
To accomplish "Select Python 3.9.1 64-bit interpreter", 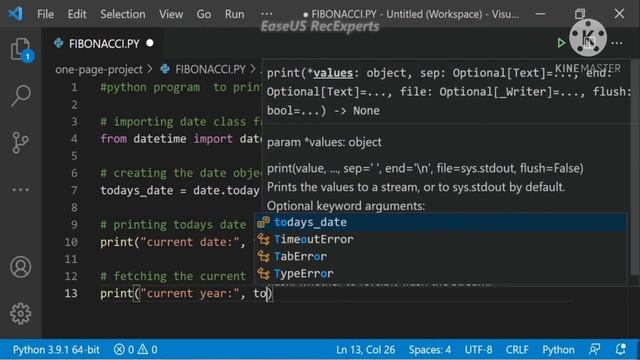I will [x=56, y=349].
